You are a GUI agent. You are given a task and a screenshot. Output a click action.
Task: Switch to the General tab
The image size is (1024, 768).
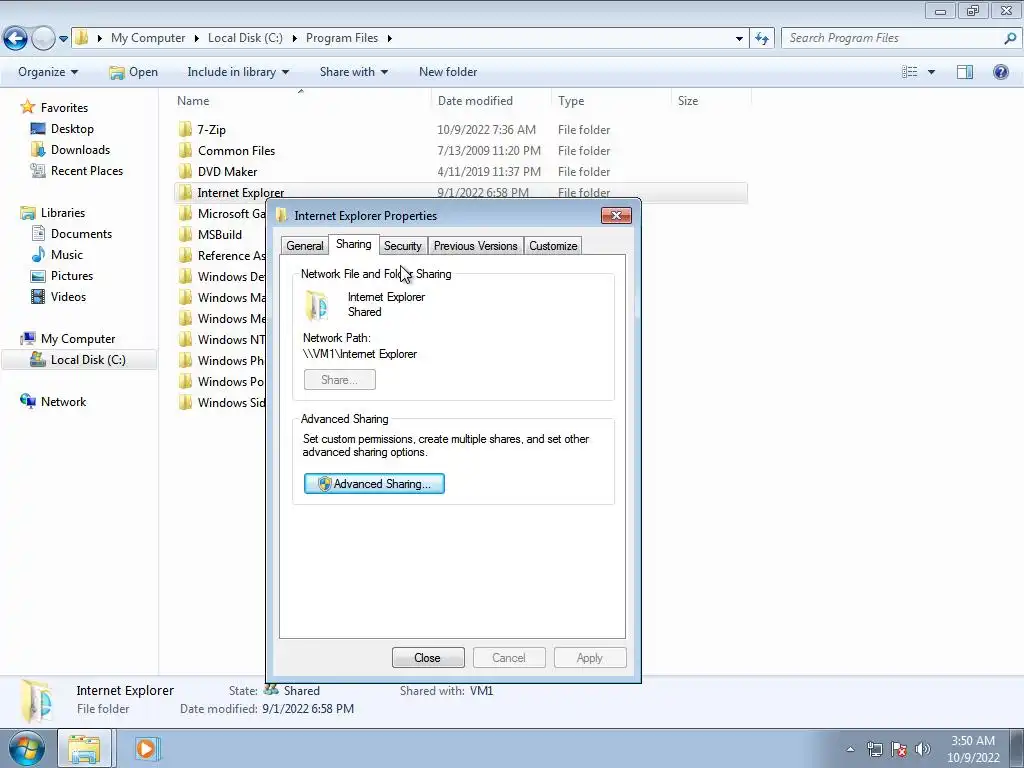coord(304,246)
